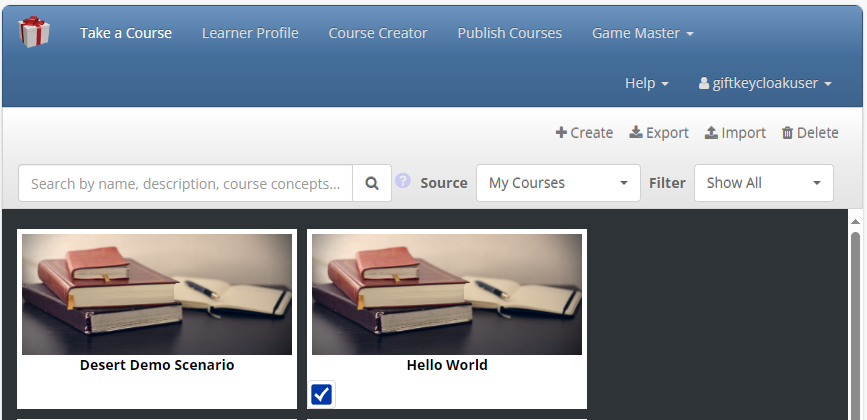Expand the Game Master menu
This screenshot has width=867, height=420.
coord(643,33)
